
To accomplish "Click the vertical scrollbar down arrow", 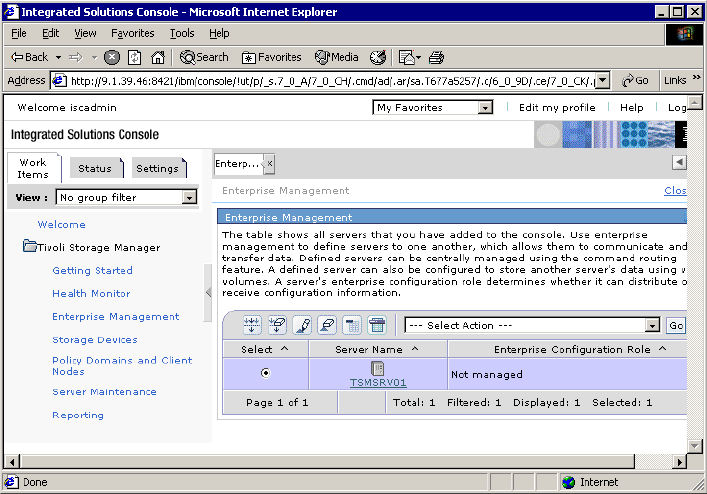I will click(695, 446).
